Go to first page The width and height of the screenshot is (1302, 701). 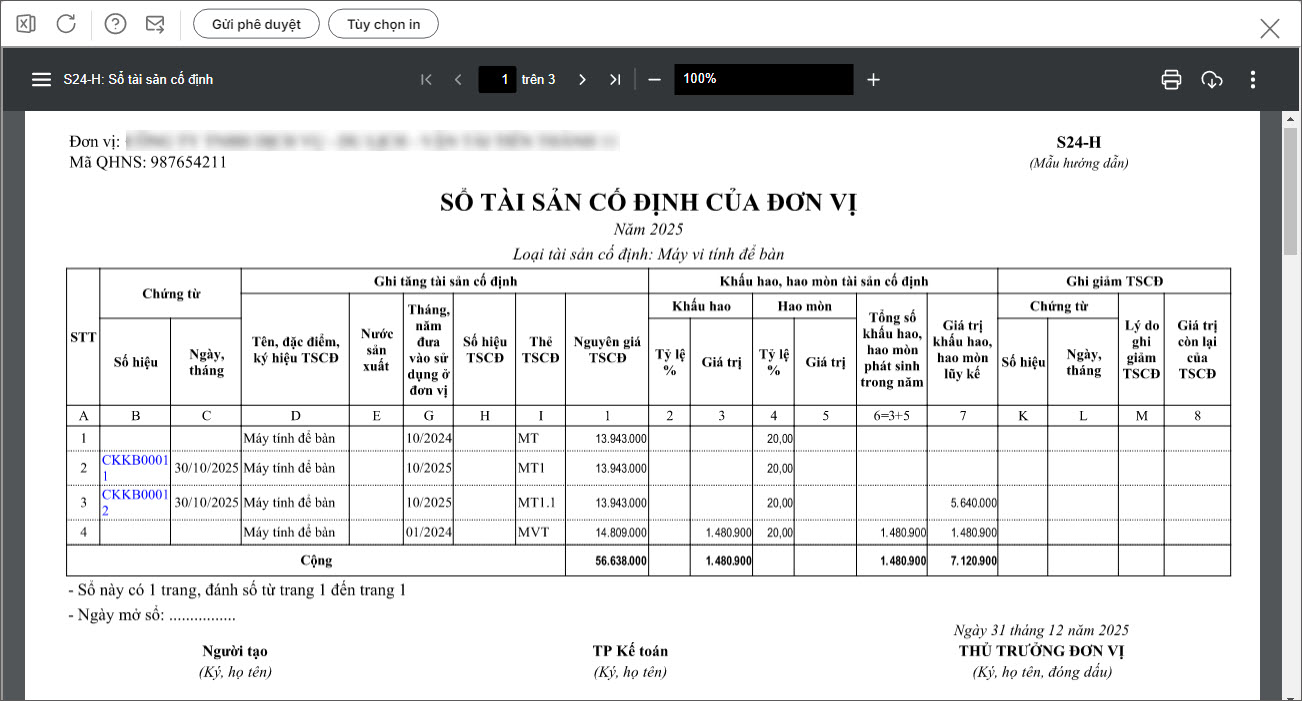[426, 80]
